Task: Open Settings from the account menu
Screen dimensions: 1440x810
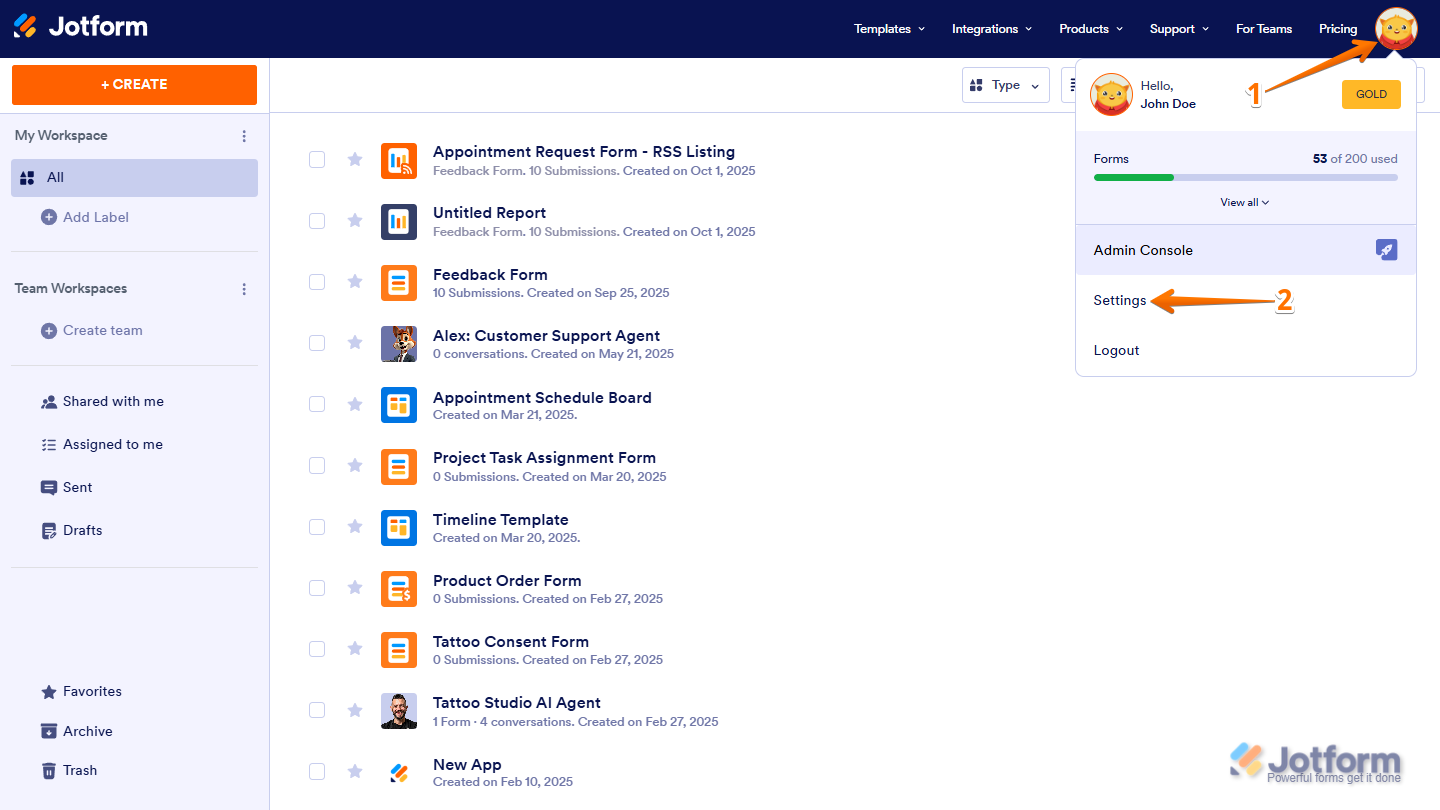Action: [1120, 300]
